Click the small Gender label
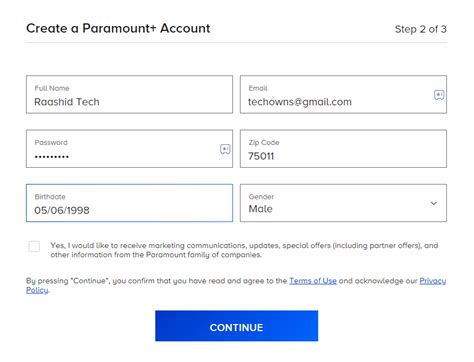This screenshot has width=474, height=362. pyautogui.click(x=261, y=197)
